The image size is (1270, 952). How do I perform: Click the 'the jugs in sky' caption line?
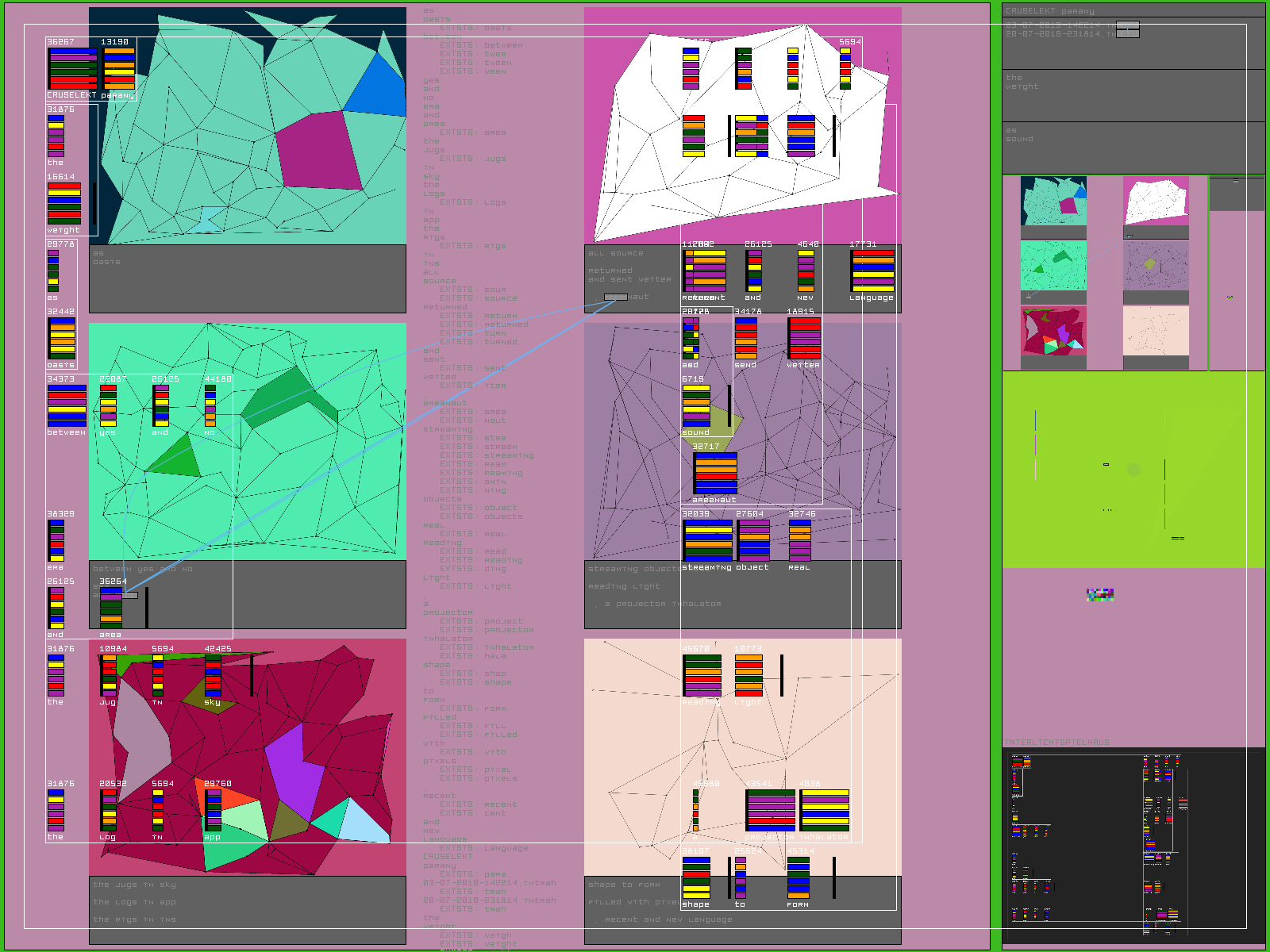point(135,885)
